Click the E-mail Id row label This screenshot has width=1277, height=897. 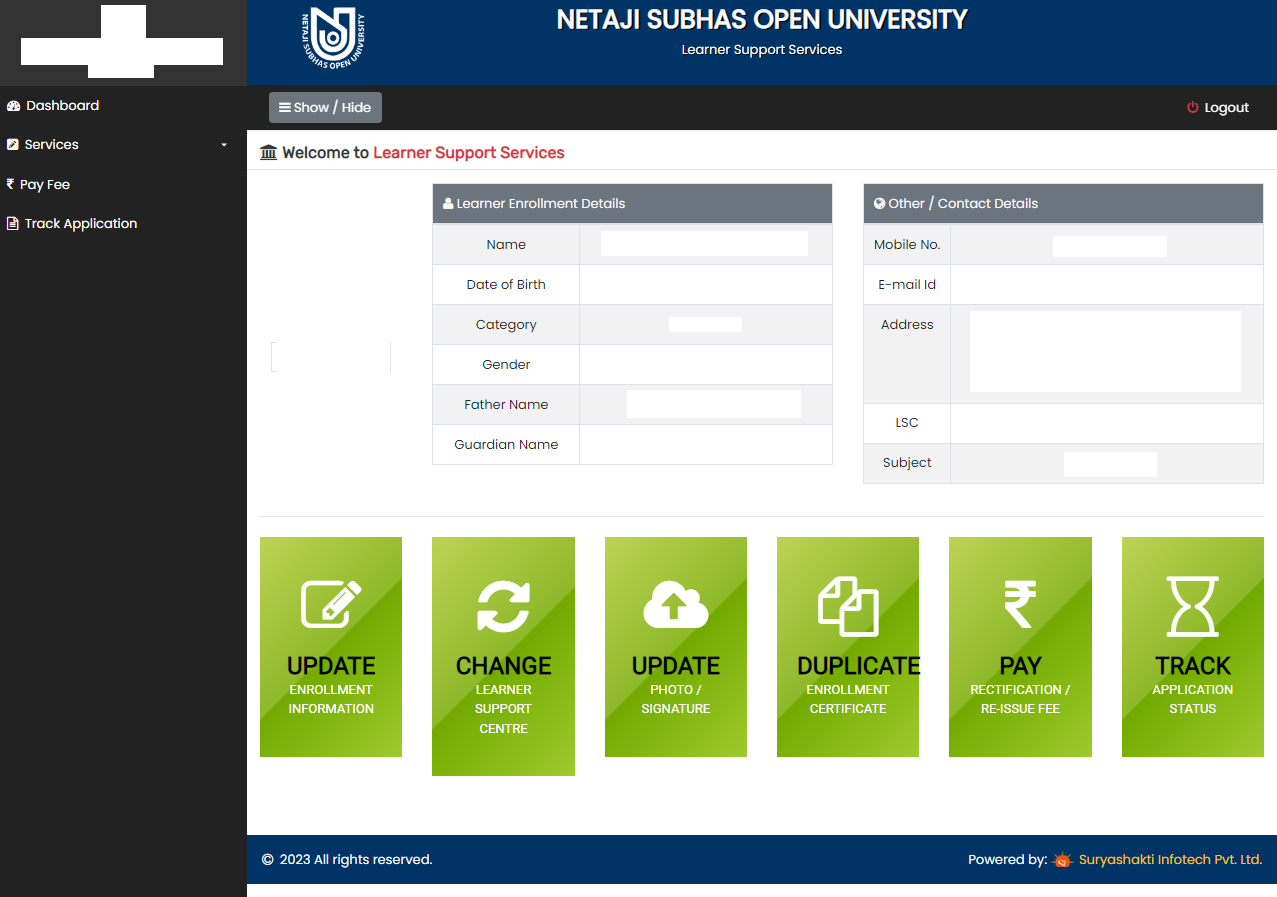point(907,285)
